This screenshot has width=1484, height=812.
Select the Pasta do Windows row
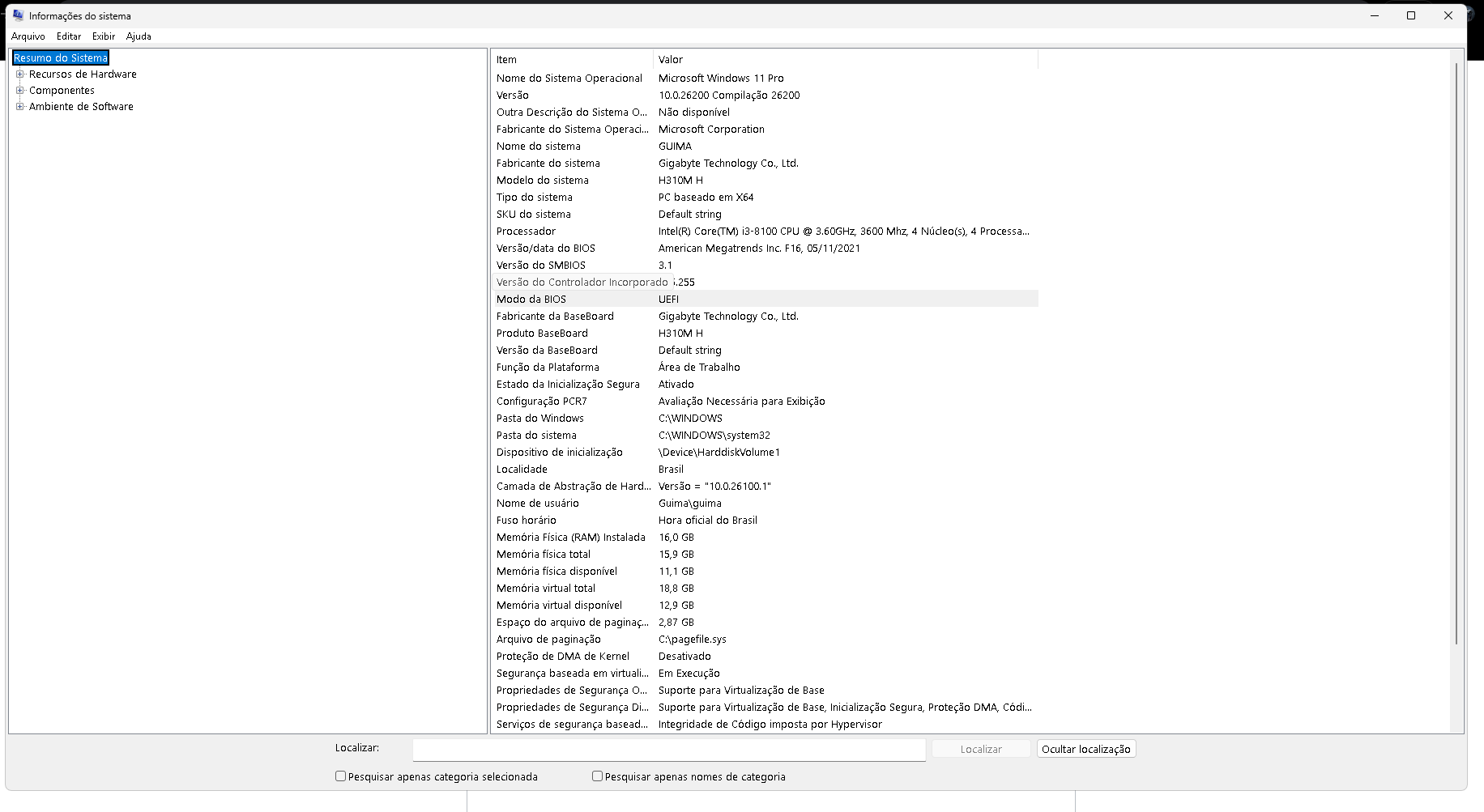[765, 419]
